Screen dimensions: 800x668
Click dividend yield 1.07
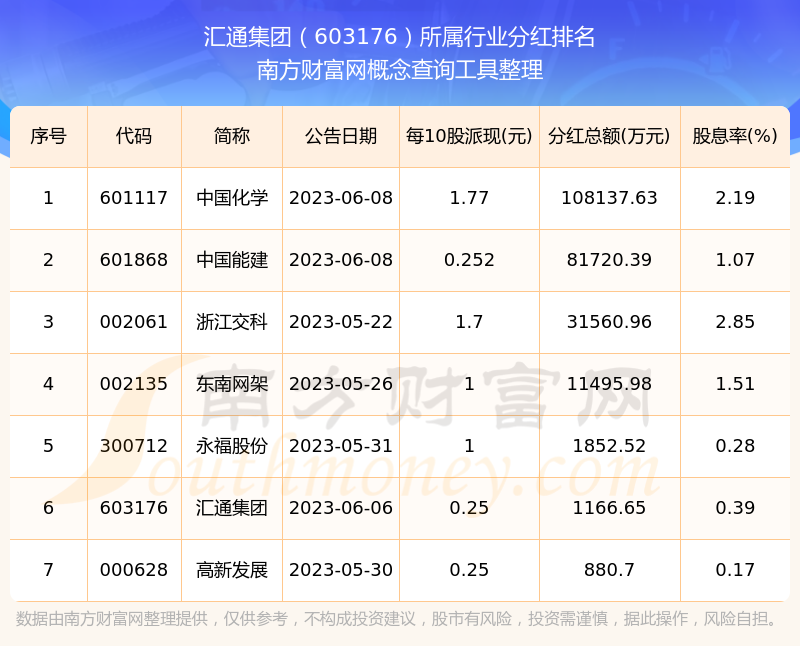[735, 260]
